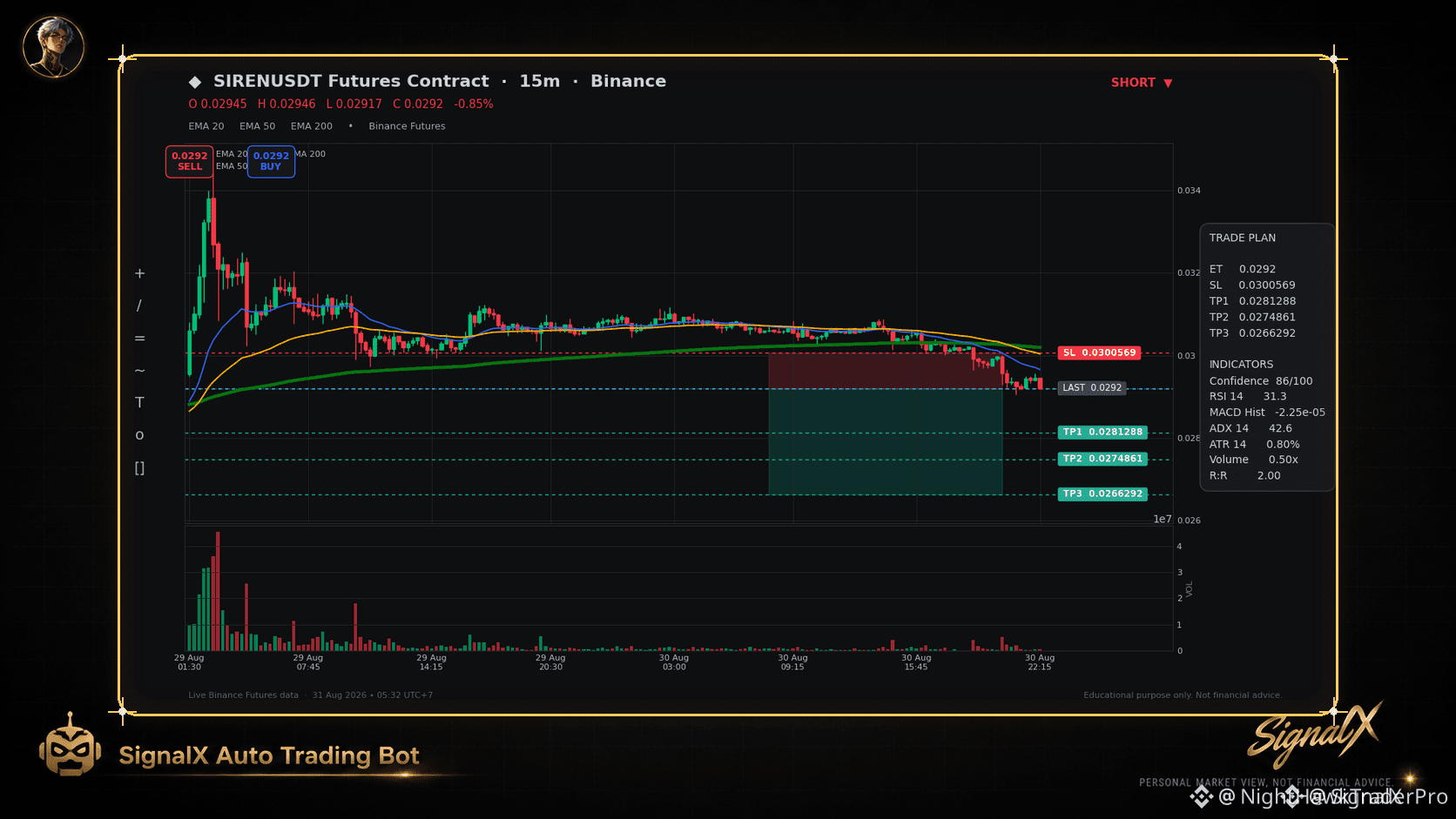This screenshot has height=819, width=1456.
Task: Click SL 0.0300569 in the trade plan panel
Action: [1252, 285]
